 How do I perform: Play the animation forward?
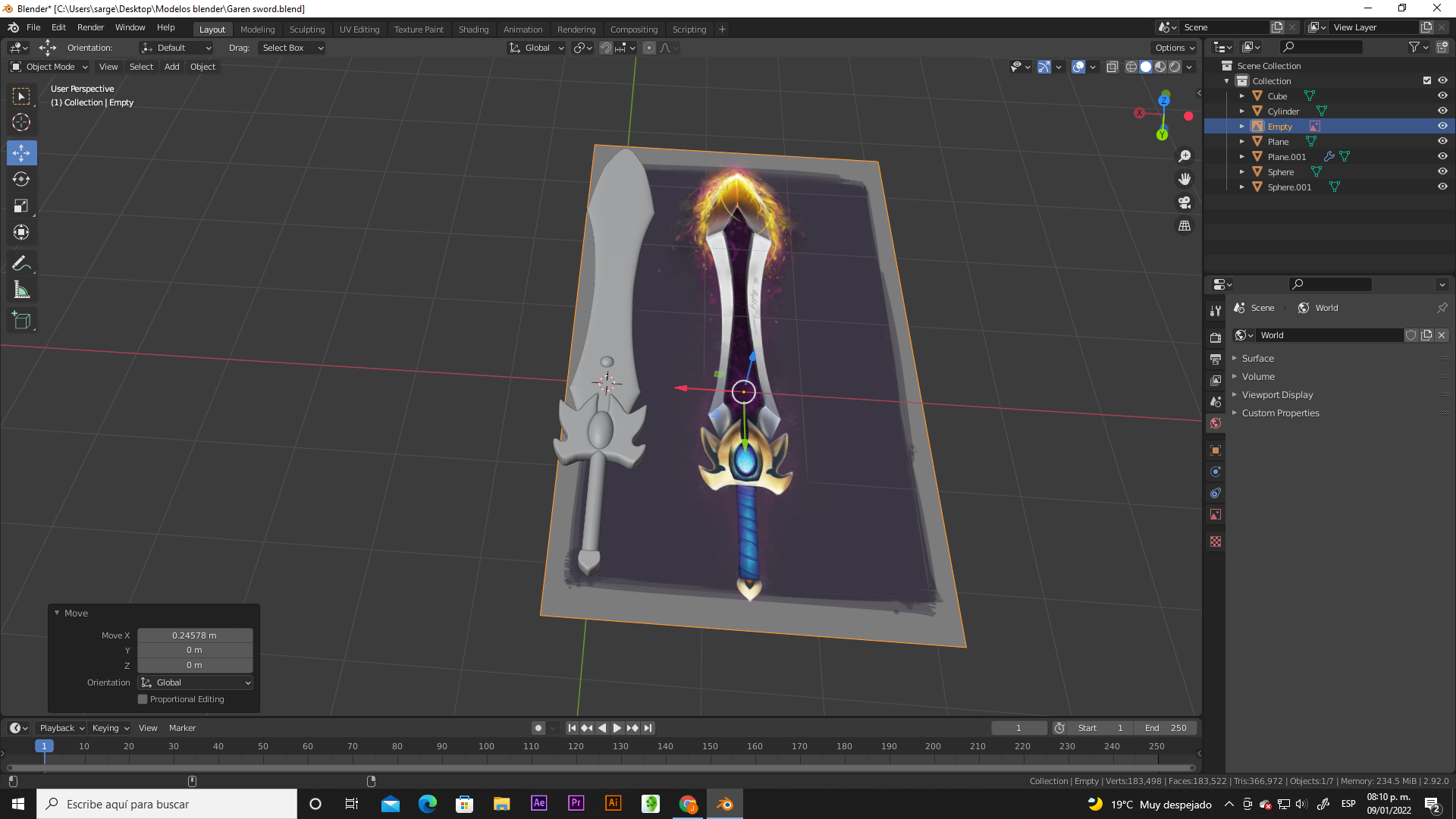click(617, 728)
